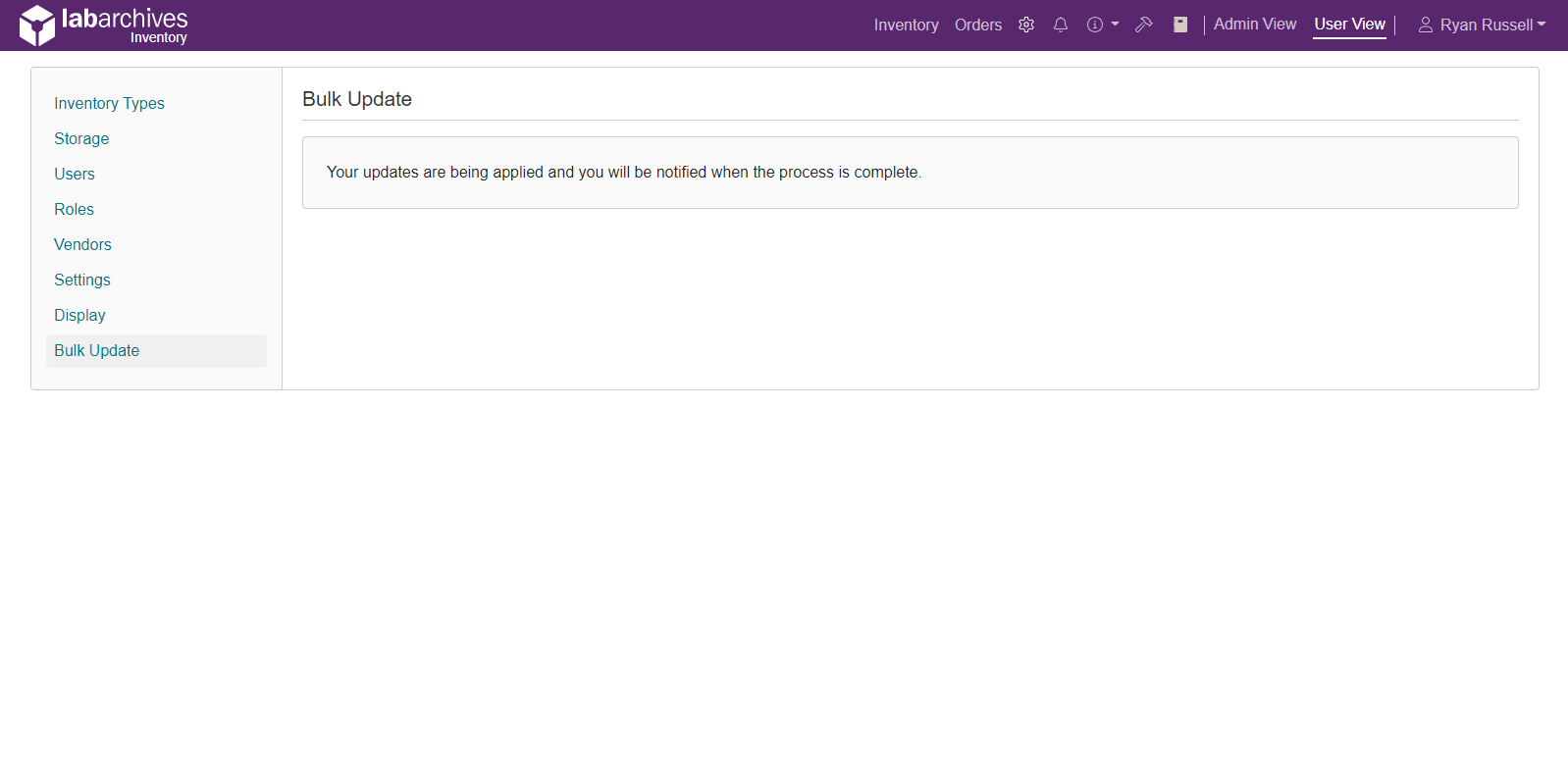
Task: Click the info circle icon
Action: coord(1095,25)
